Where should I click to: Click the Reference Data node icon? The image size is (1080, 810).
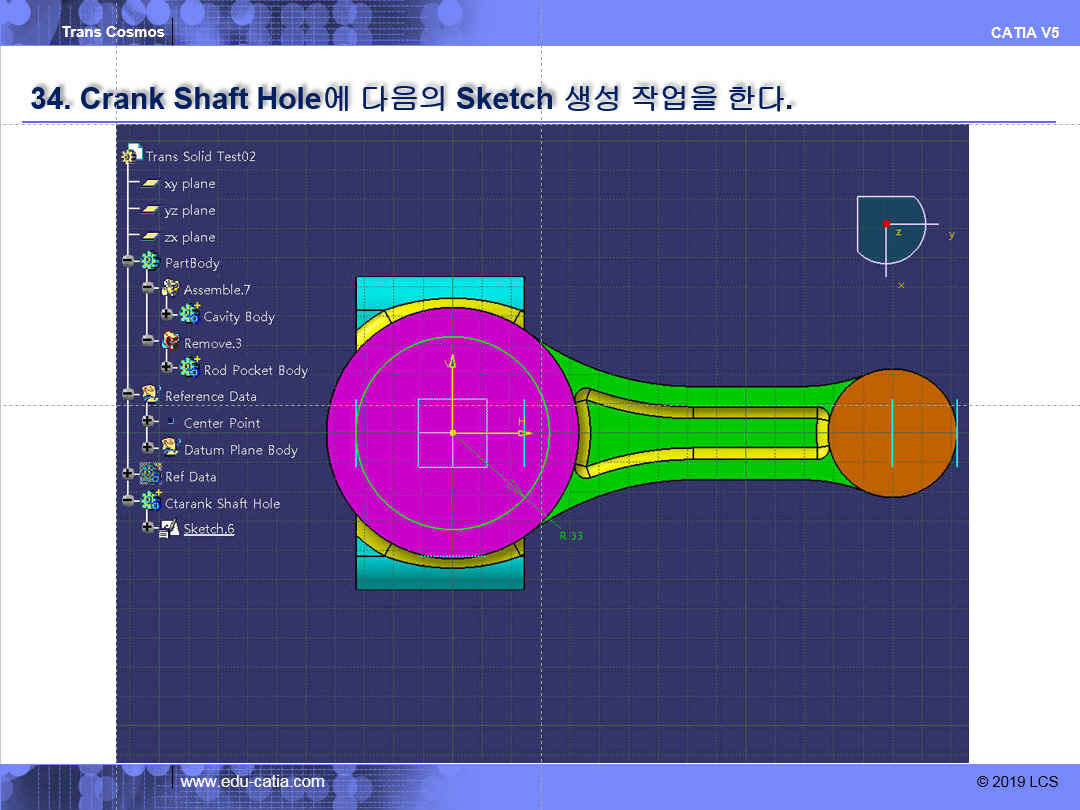point(152,395)
